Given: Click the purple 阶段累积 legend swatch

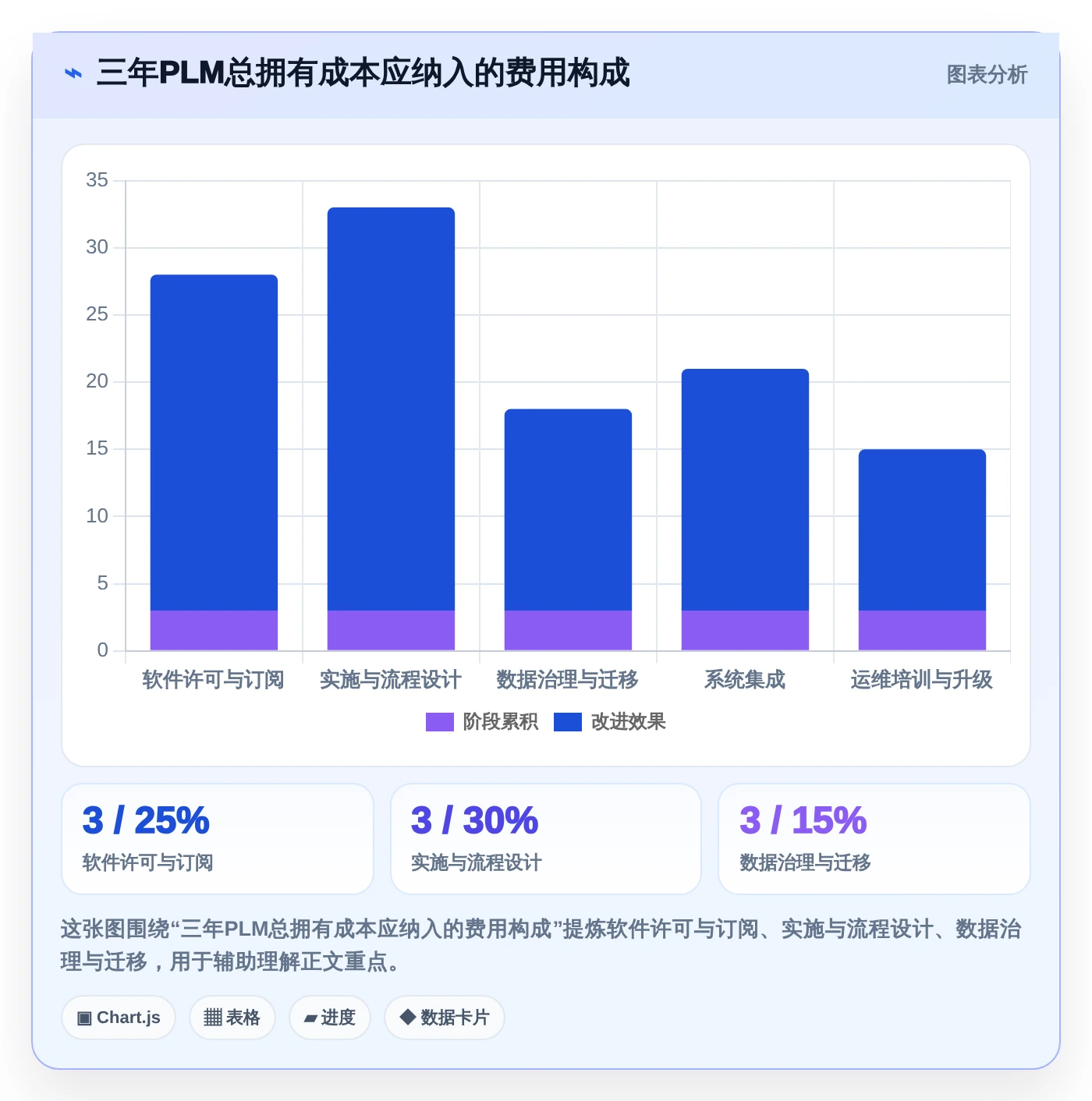Looking at the screenshot, I should (x=440, y=722).
